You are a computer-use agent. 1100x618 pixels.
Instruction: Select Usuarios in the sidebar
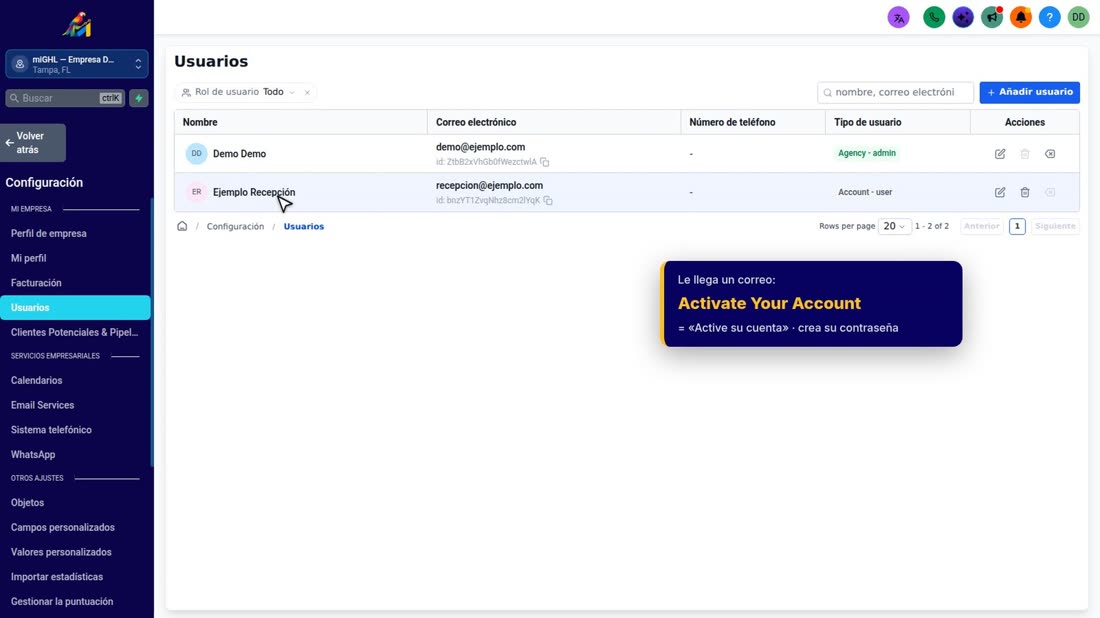(75, 307)
